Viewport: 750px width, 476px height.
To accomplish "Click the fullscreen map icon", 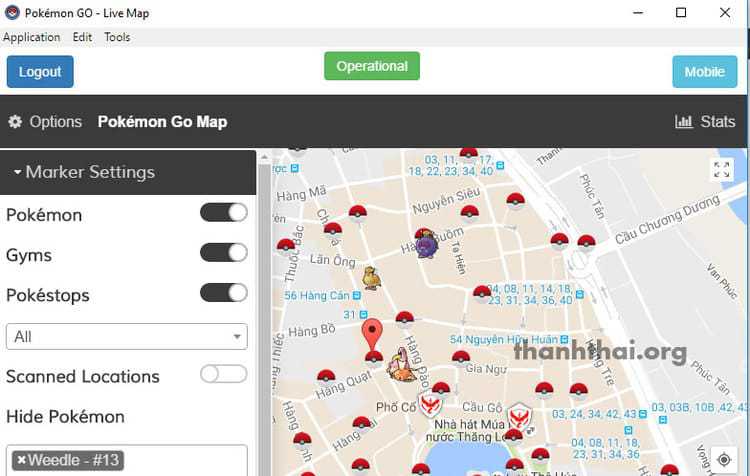I will 722,170.
